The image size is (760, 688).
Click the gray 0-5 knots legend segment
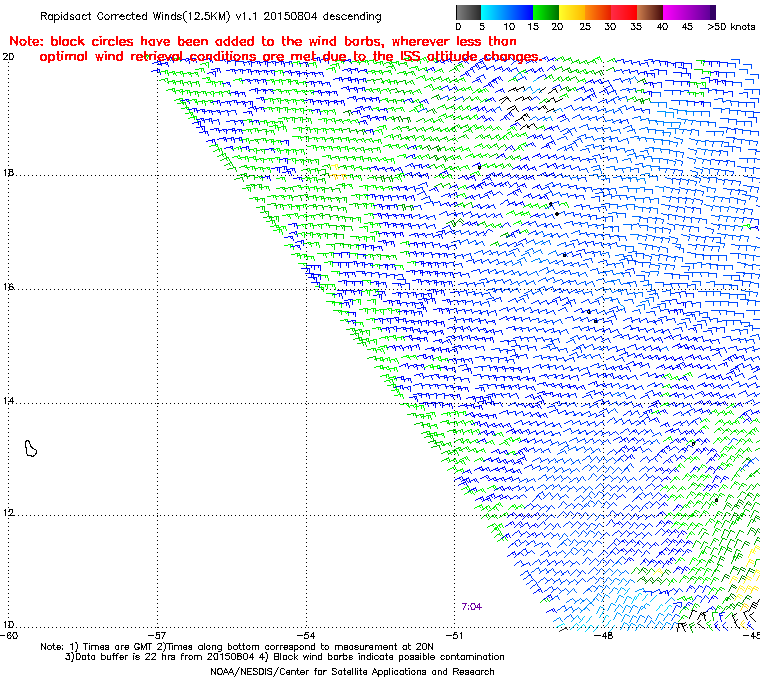469,12
